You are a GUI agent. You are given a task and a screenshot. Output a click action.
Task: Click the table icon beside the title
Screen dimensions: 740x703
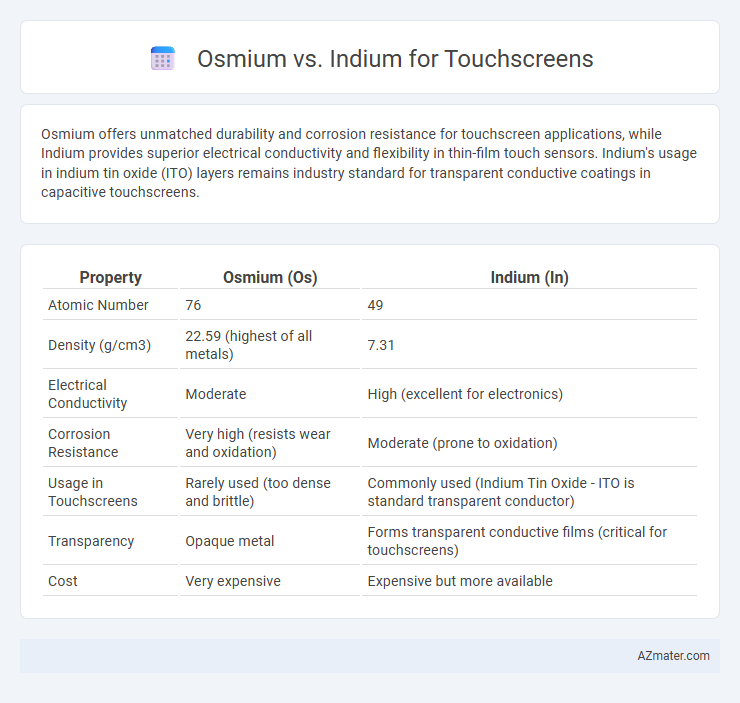(x=163, y=59)
